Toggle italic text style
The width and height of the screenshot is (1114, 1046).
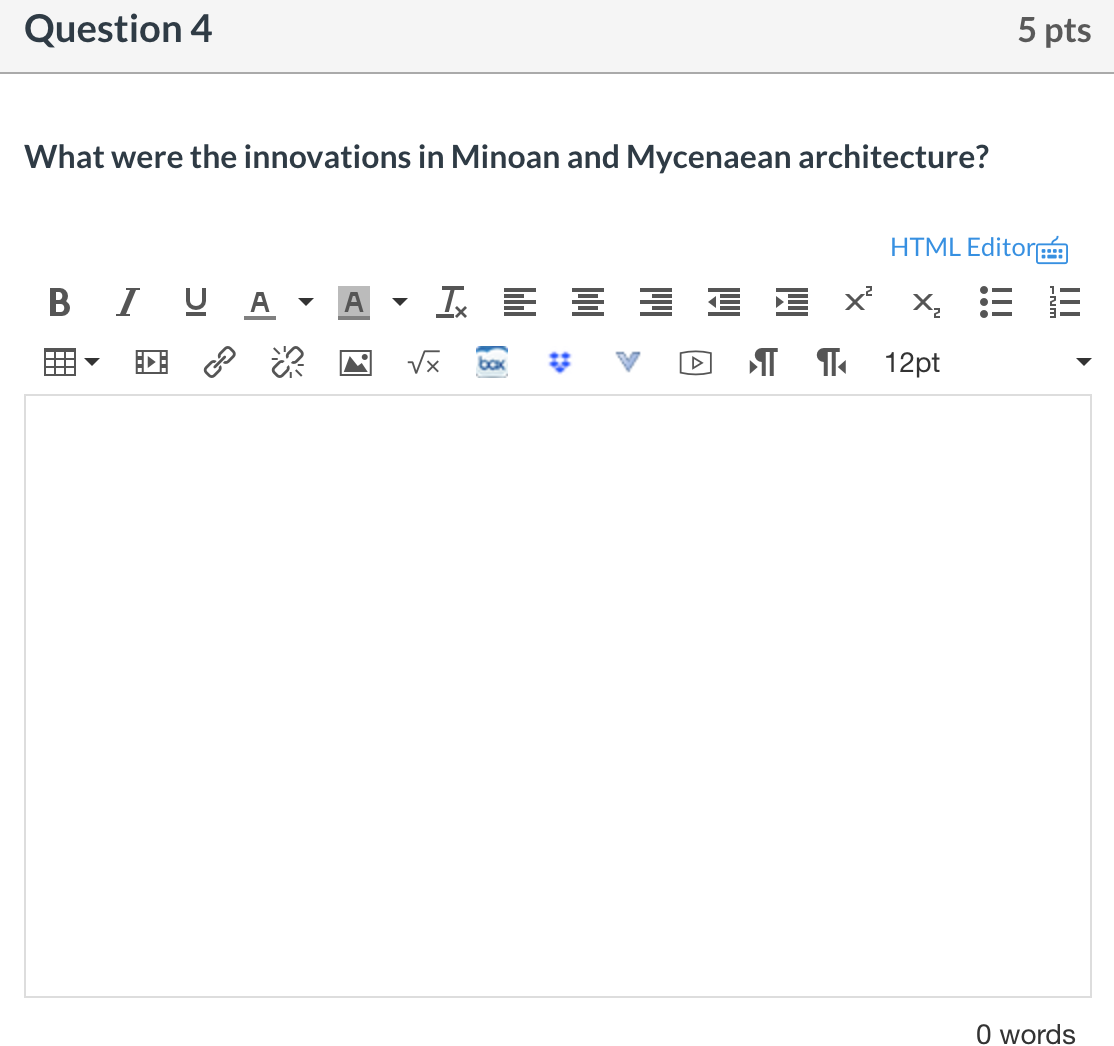click(126, 302)
